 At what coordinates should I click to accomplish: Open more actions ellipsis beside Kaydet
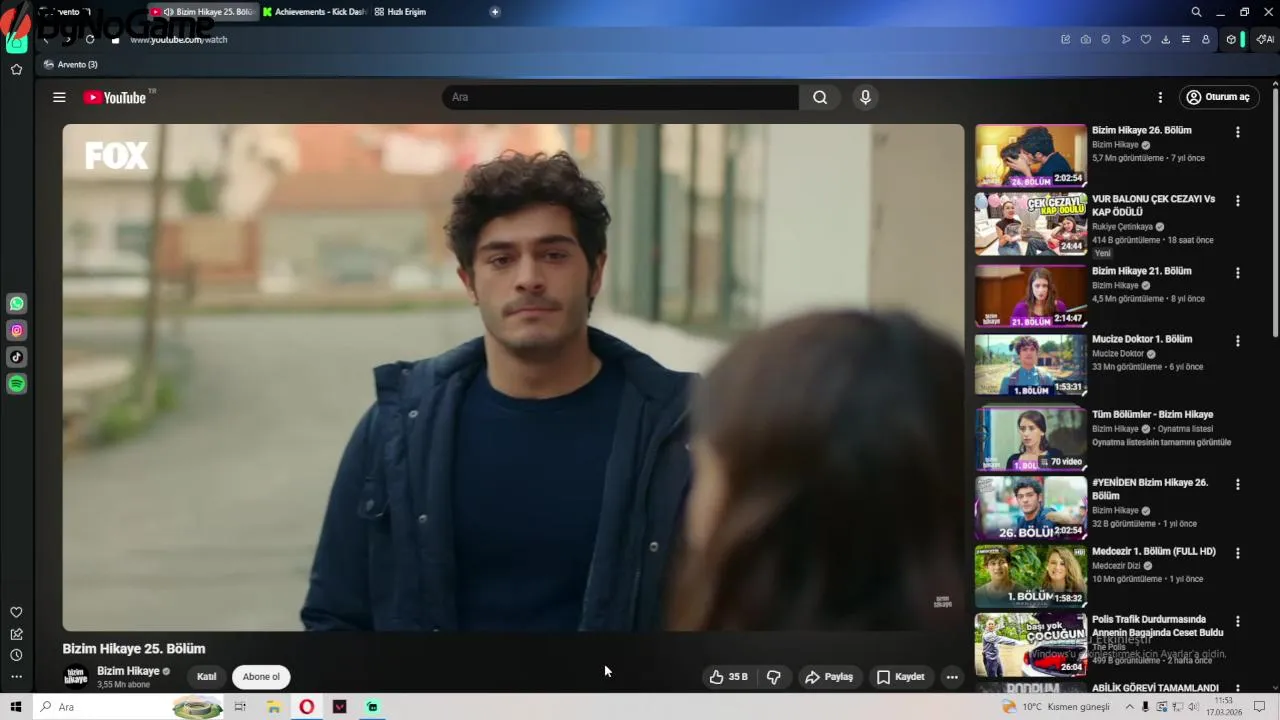pyautogui.click(x=952, y=677)
